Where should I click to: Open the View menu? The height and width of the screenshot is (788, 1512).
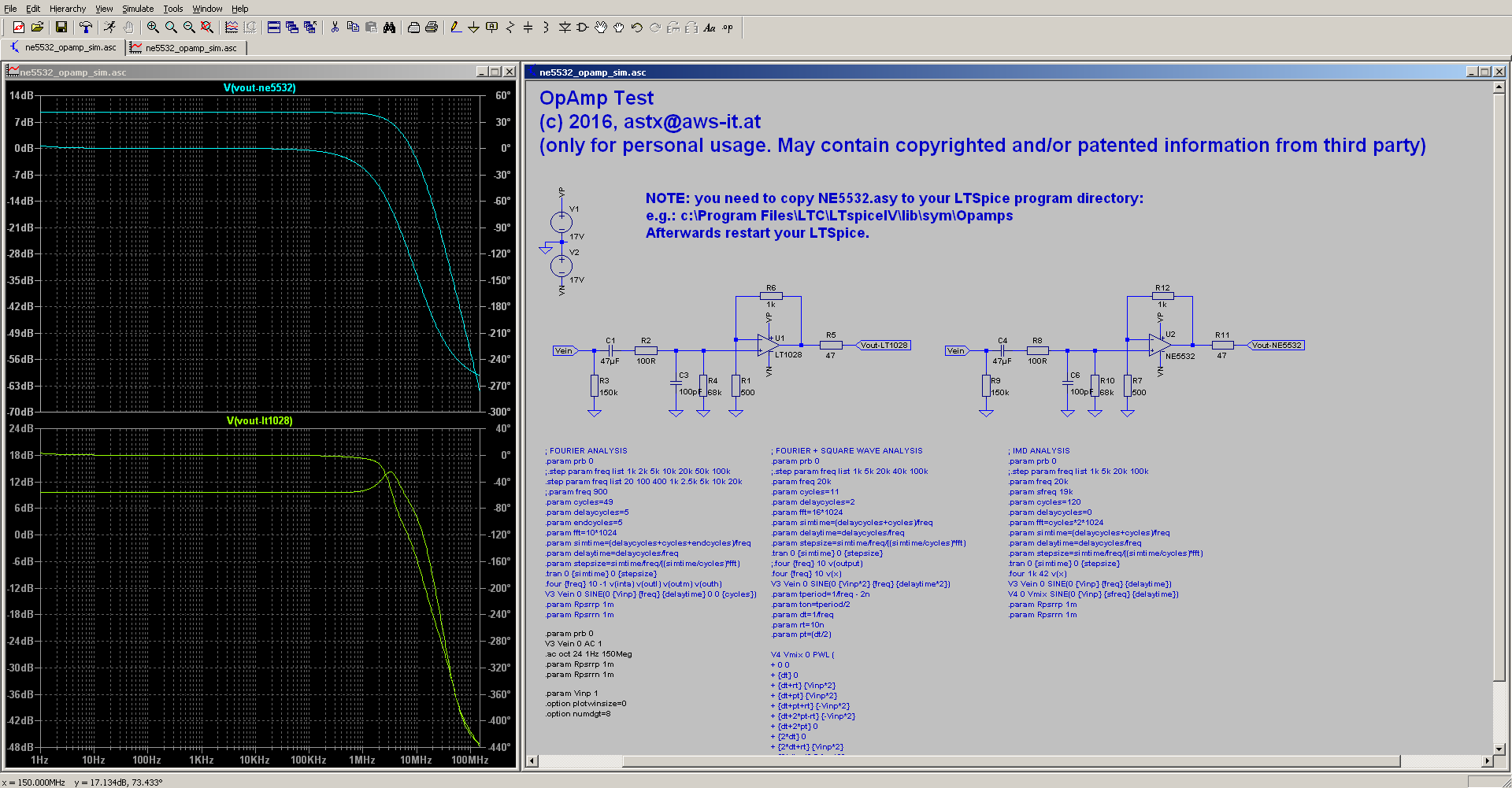[104, 9]
